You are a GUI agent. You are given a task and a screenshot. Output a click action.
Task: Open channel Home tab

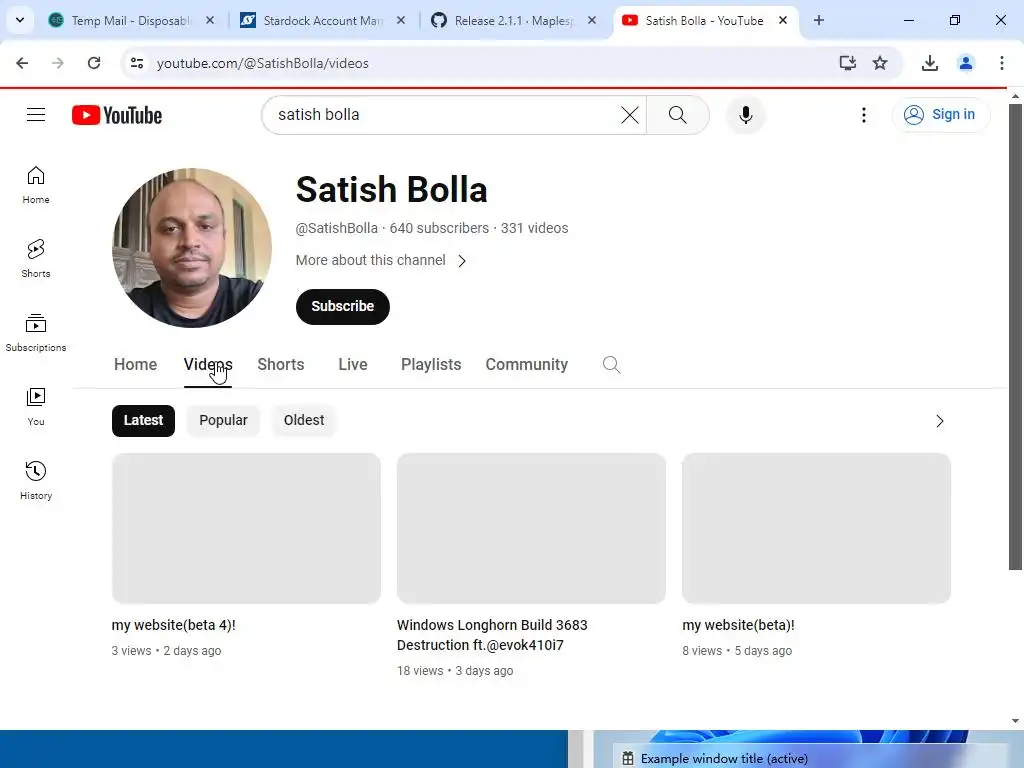point(135,364)
